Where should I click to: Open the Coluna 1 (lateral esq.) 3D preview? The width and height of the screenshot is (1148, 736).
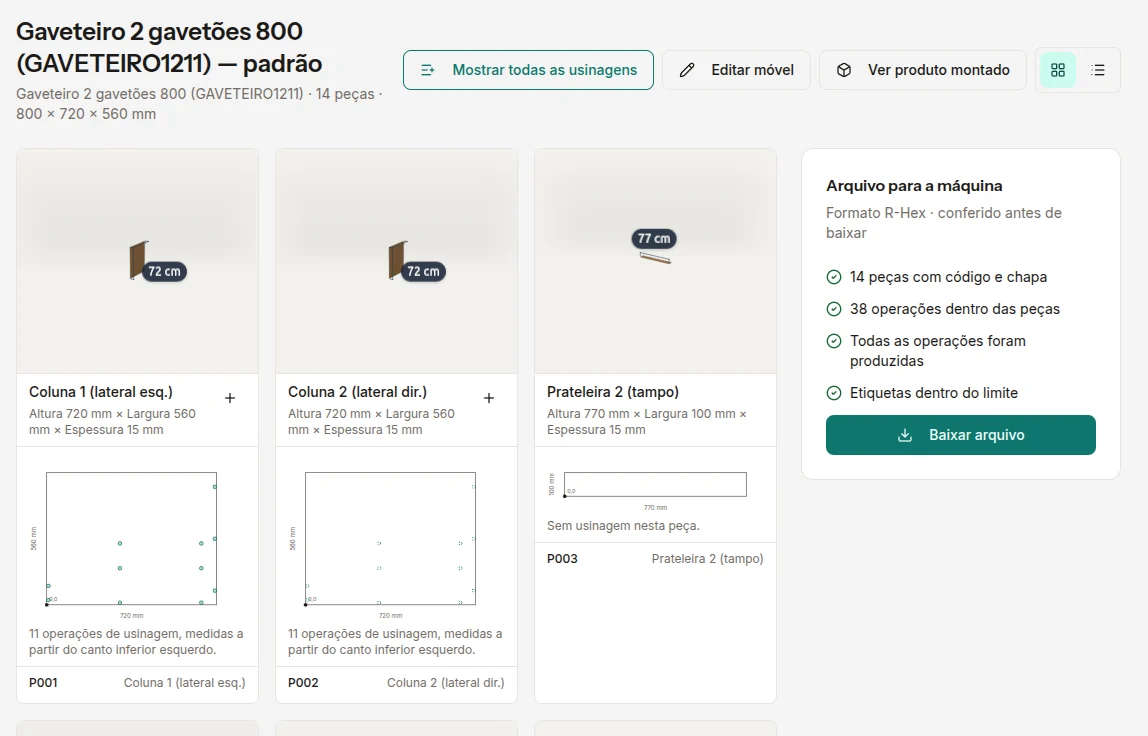click(138, 261)
